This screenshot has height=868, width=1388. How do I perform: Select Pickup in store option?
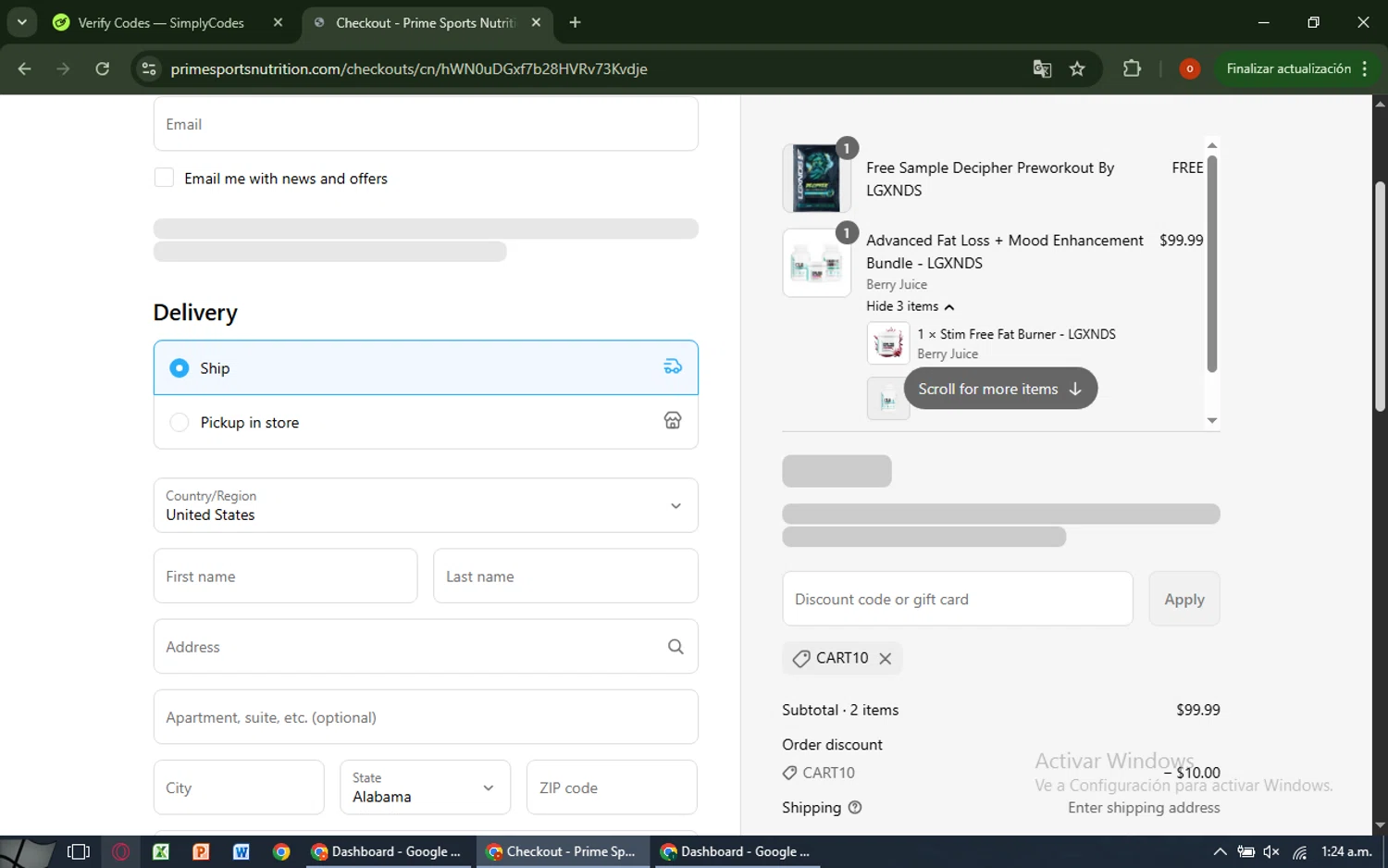426,422
